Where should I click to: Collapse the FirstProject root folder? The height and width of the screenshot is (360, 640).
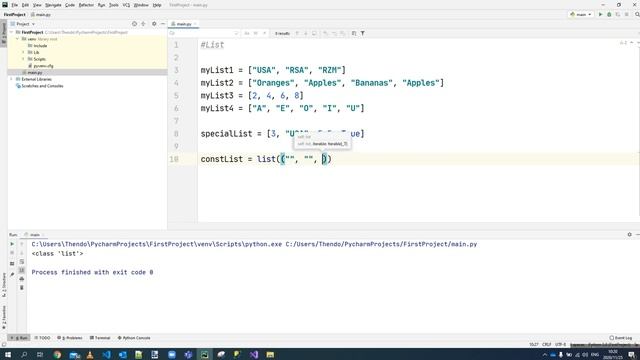click(12, 32)
